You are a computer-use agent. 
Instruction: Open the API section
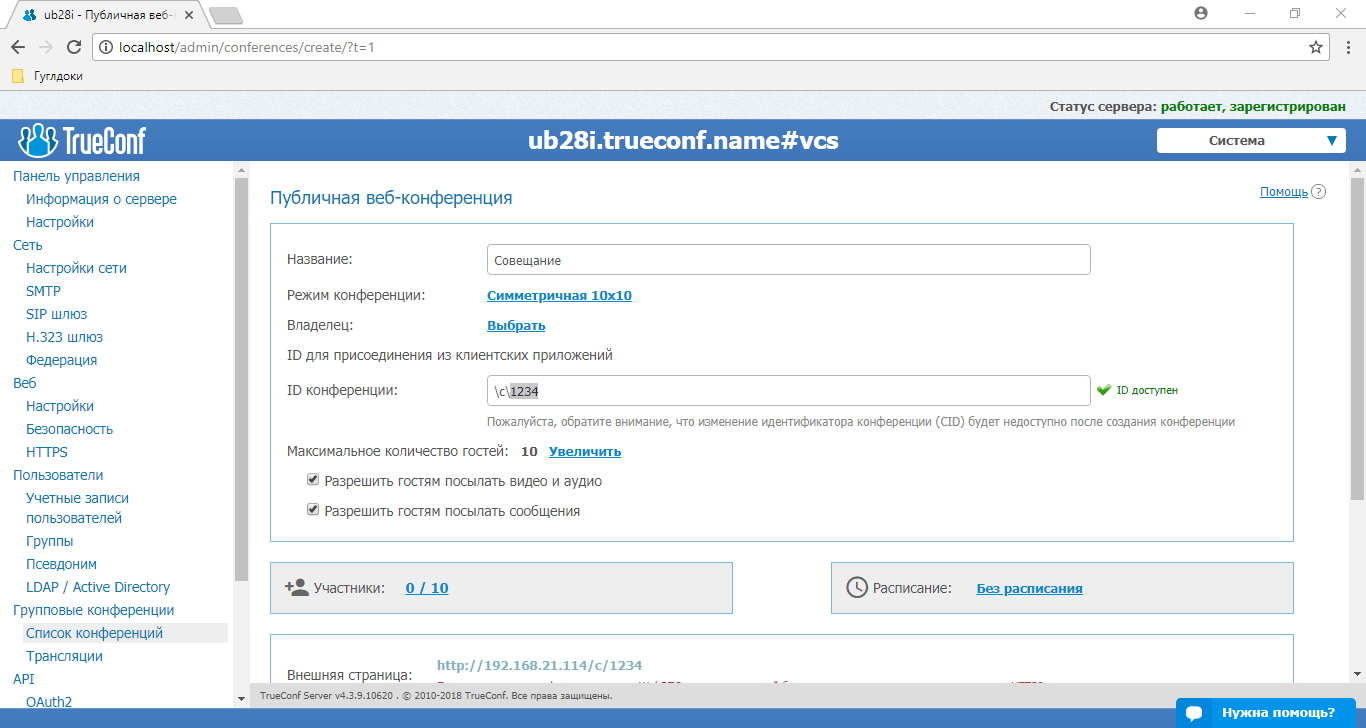coord(23,679)
